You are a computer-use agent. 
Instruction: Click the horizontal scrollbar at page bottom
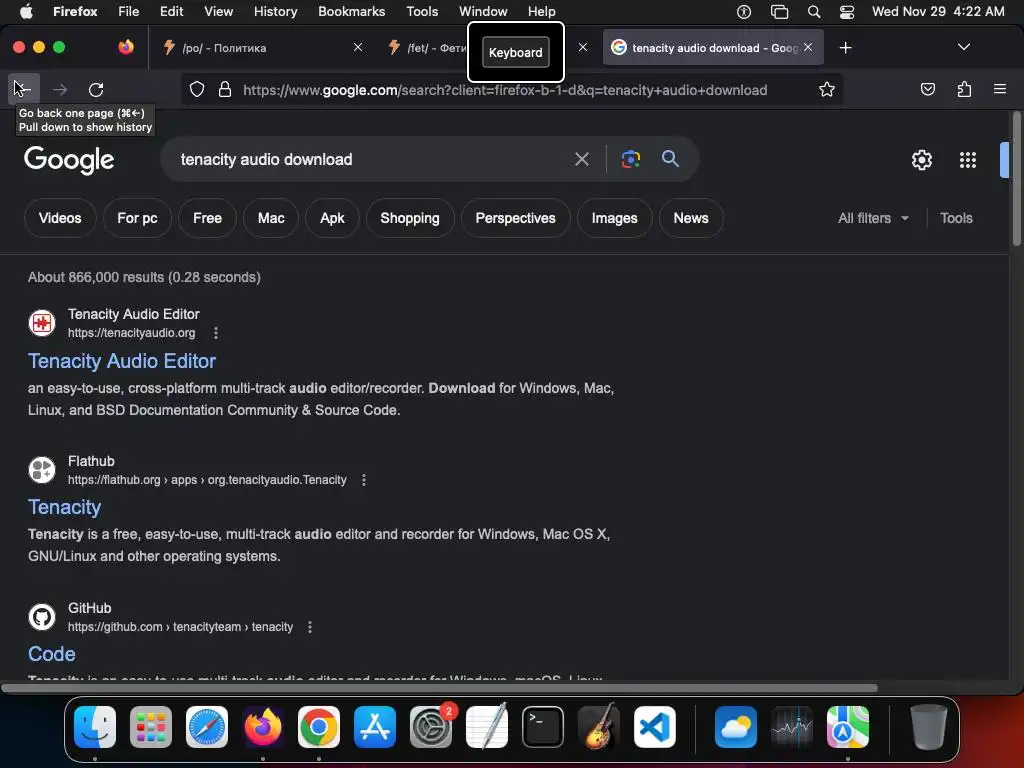[439, 688]
